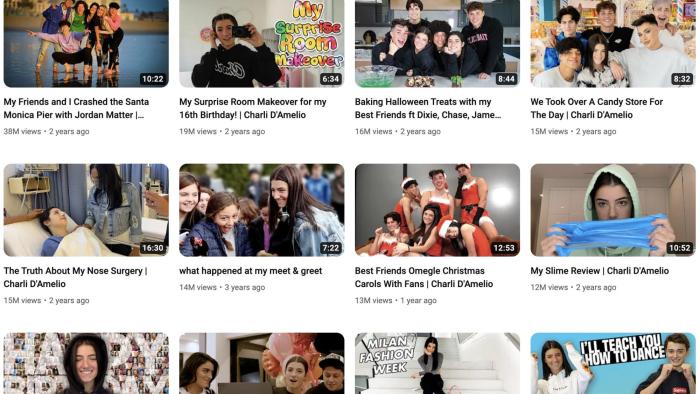This screenshot has height=394, width=700.
Task: Click '19M views • 2 years ago' text
Action: point(222,132)
